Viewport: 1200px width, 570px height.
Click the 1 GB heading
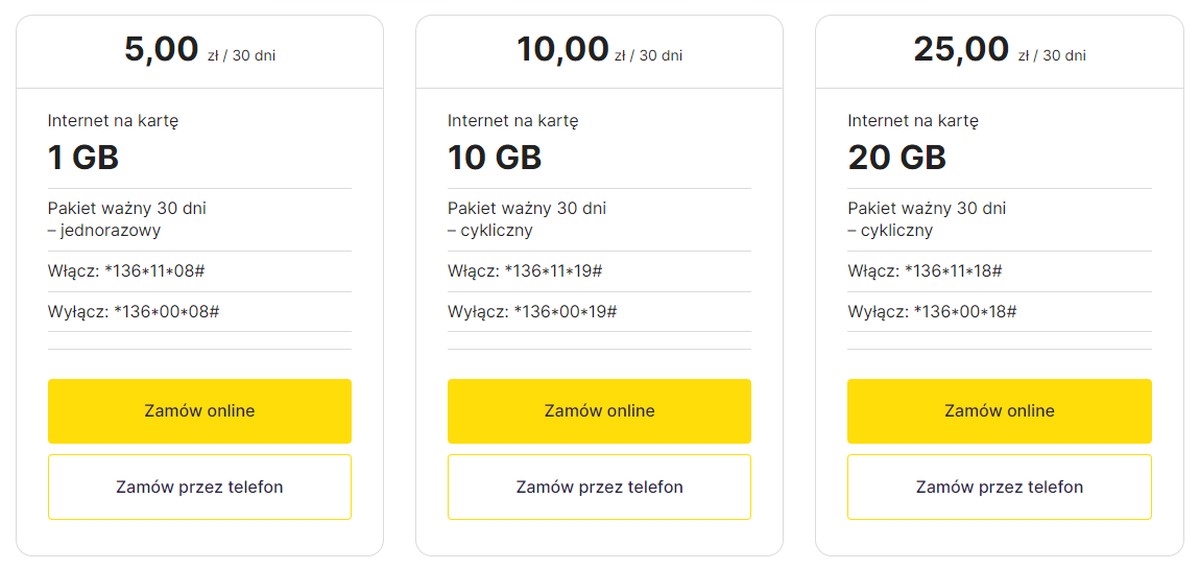click(83, 157)
